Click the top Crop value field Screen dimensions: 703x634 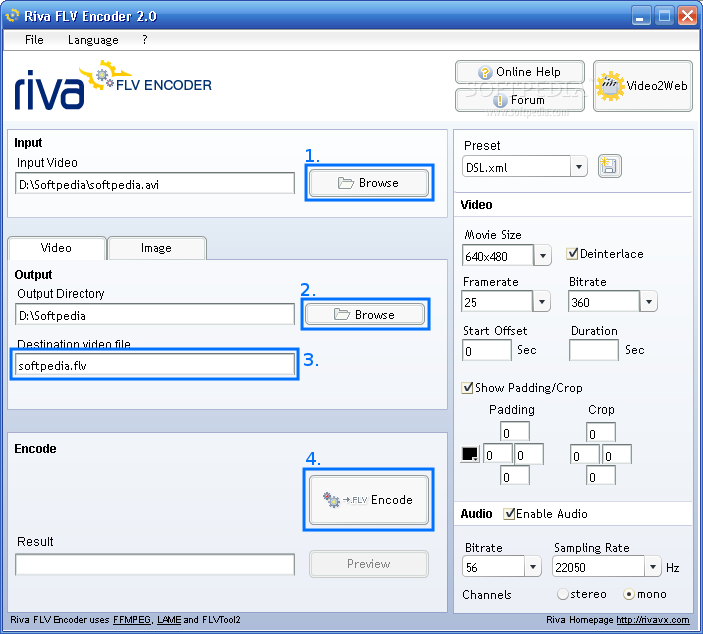tap(601, 432)
